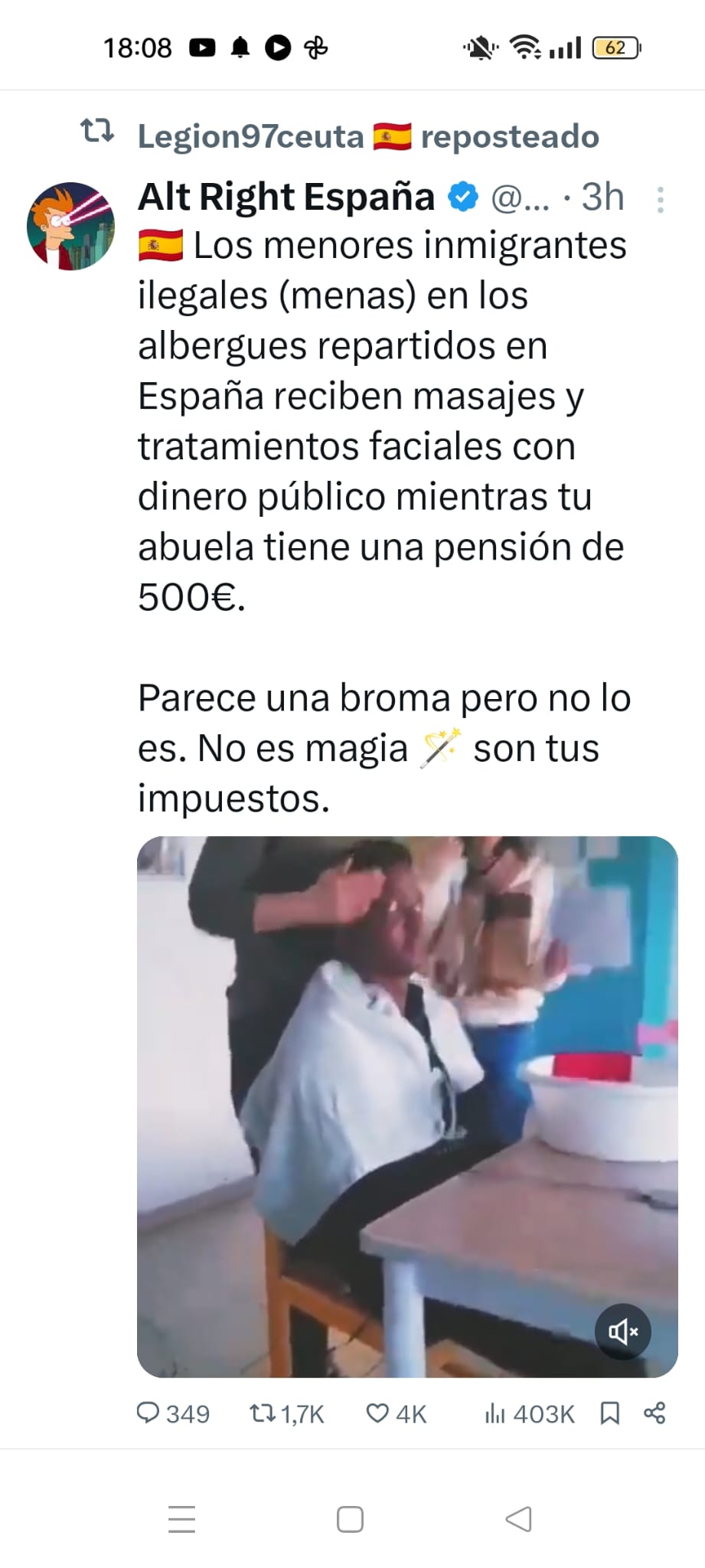
Task: Bookmark this post
Action: pyautogui.click(x=610, y=1413)
